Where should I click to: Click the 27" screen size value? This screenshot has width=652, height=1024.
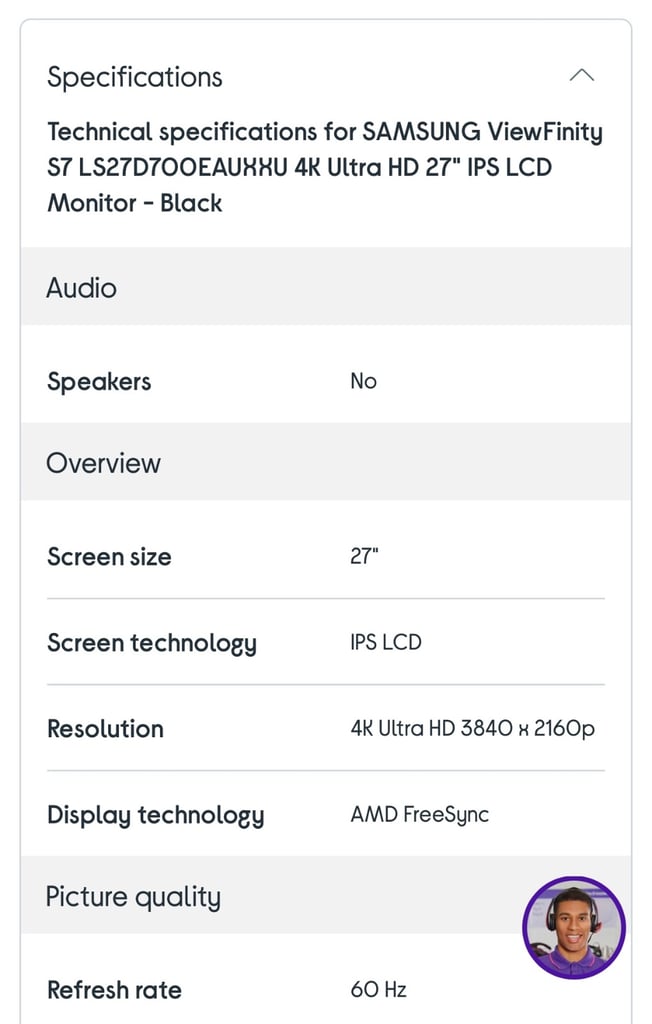(364, 556)
